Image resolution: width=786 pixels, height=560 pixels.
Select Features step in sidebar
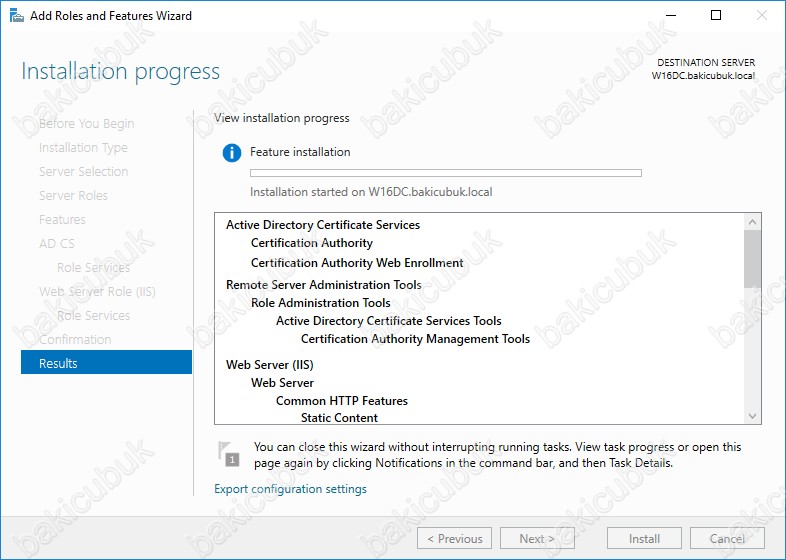point(62,220)
